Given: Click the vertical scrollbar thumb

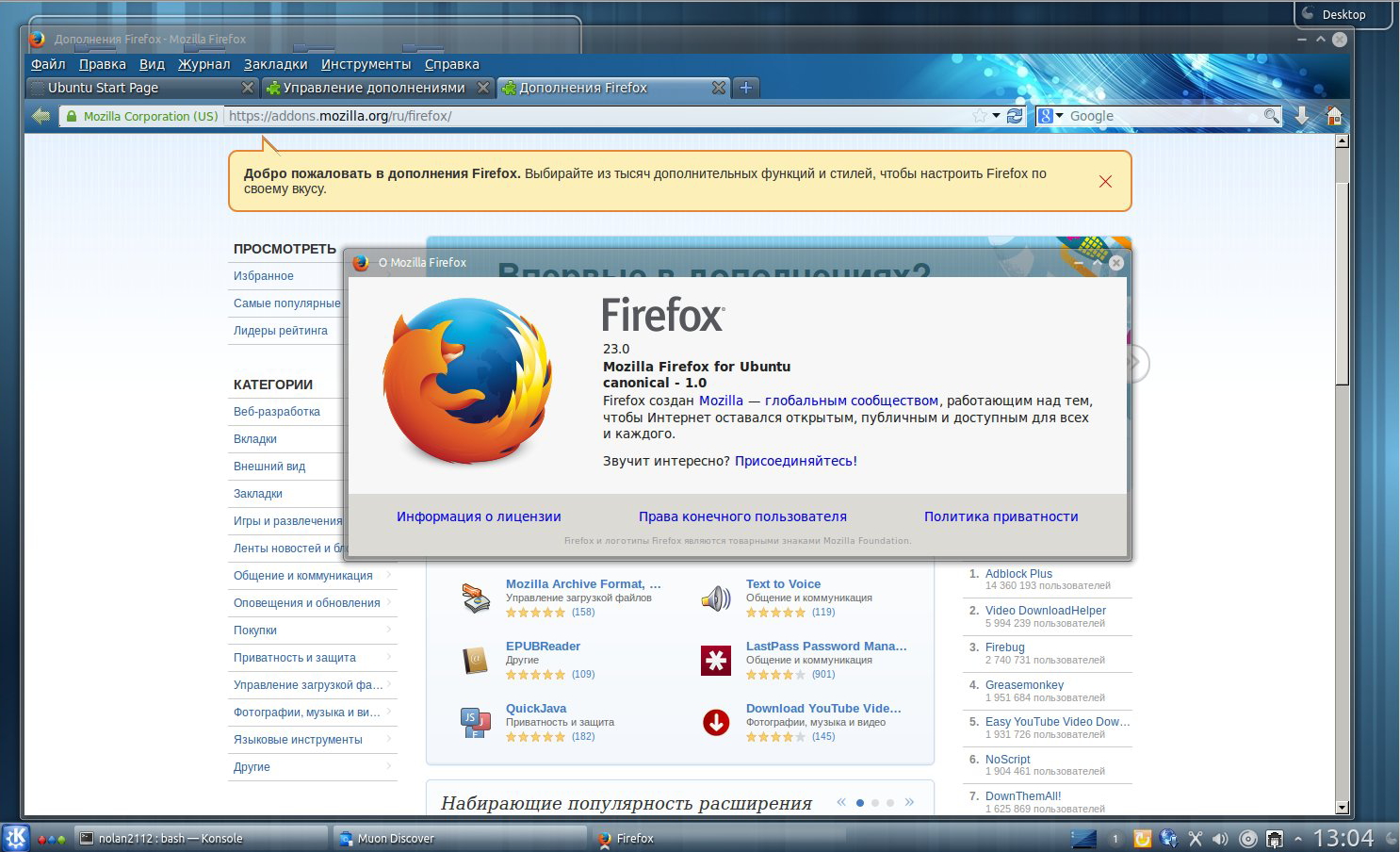Looking at the screenshot, I should coord(1342,283).
